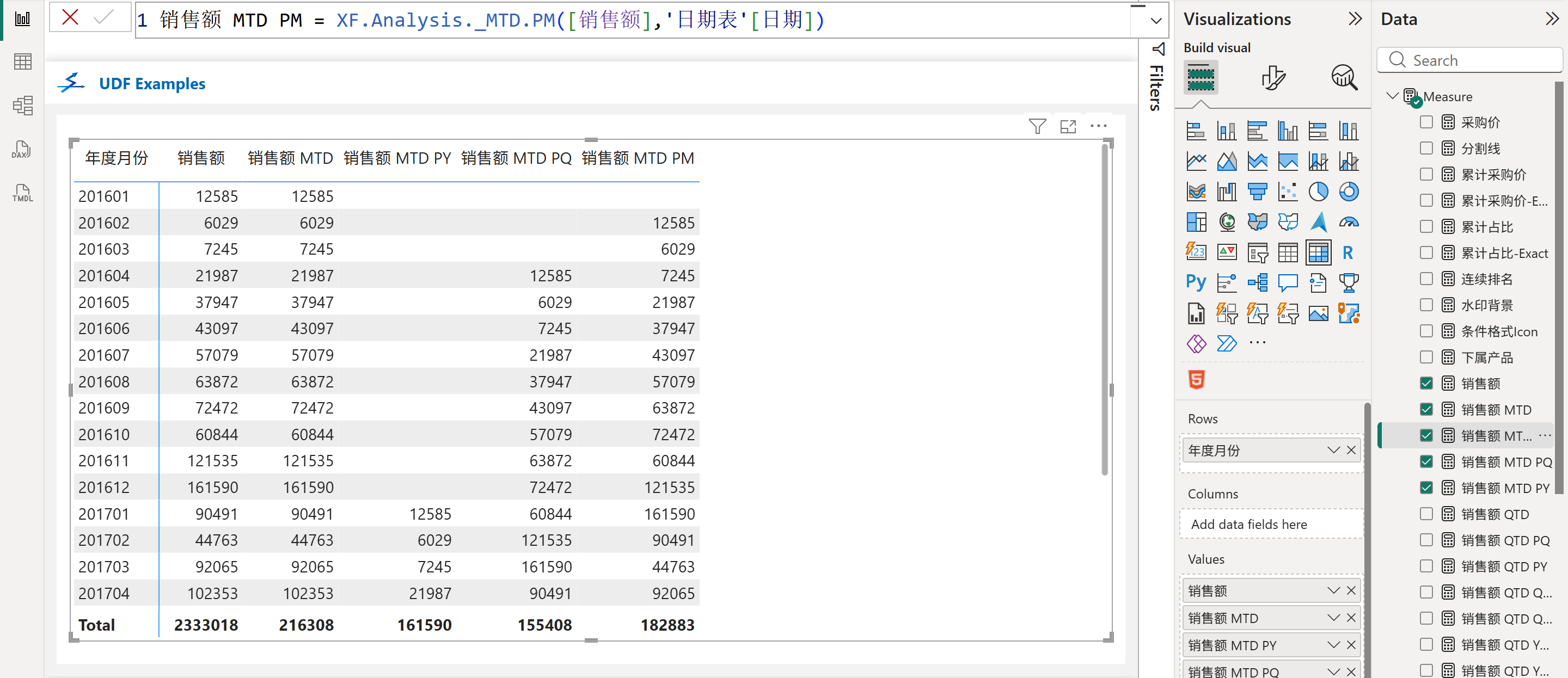Uncheck the 销售额 MTD PQ checkbox
The image size is (1568, 678).
coord(1426,462)
